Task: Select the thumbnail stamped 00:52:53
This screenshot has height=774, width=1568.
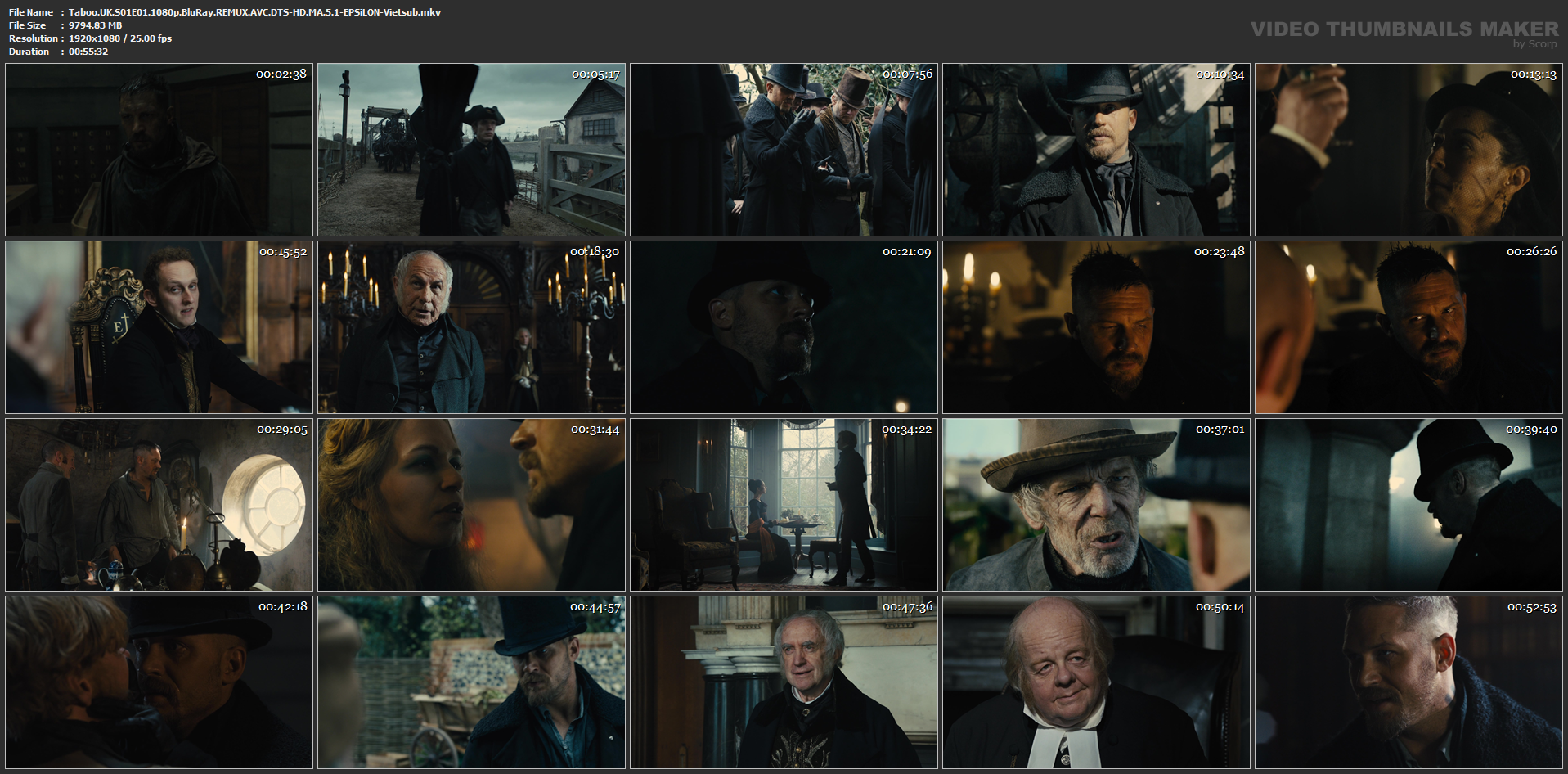Action: pos(1409,682)
